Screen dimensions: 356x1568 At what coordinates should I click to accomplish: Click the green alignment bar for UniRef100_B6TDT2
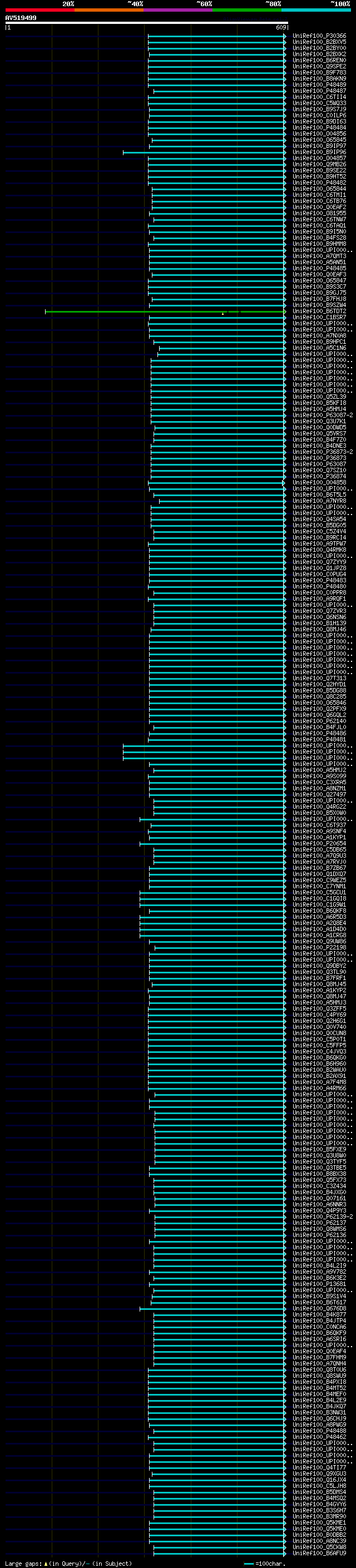166,311
